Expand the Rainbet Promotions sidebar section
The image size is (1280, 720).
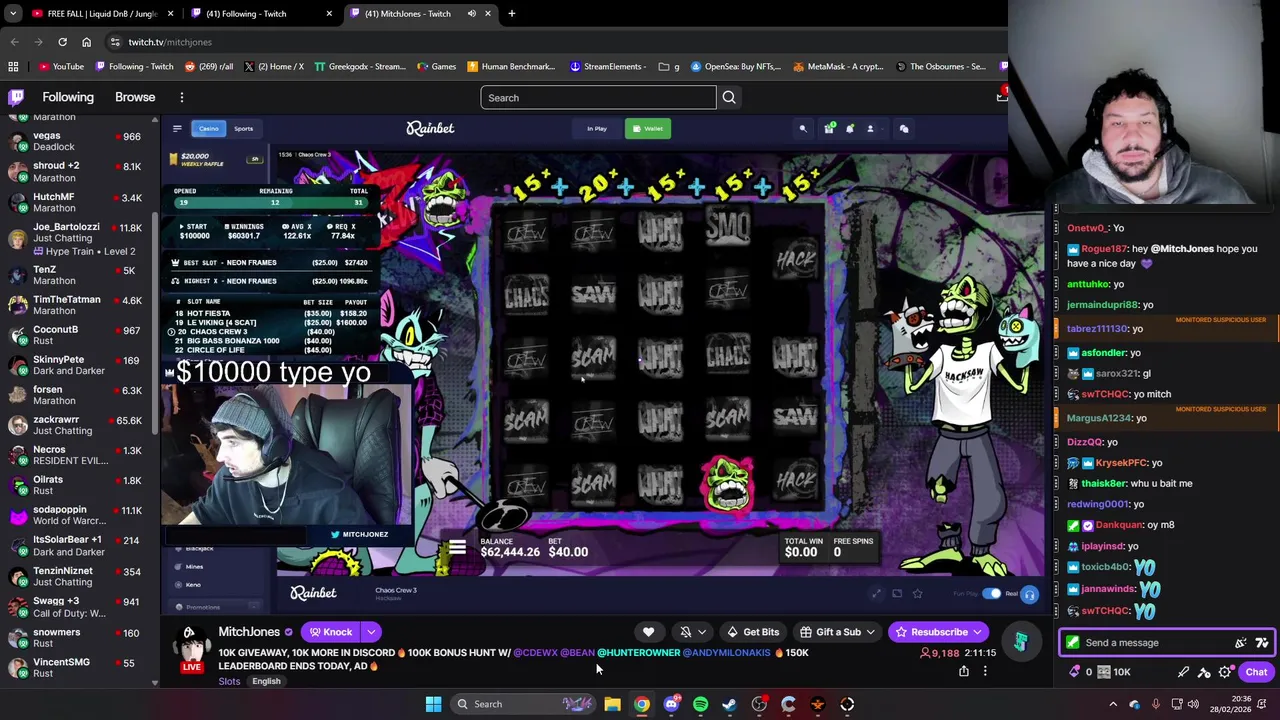tap(253, 607)
